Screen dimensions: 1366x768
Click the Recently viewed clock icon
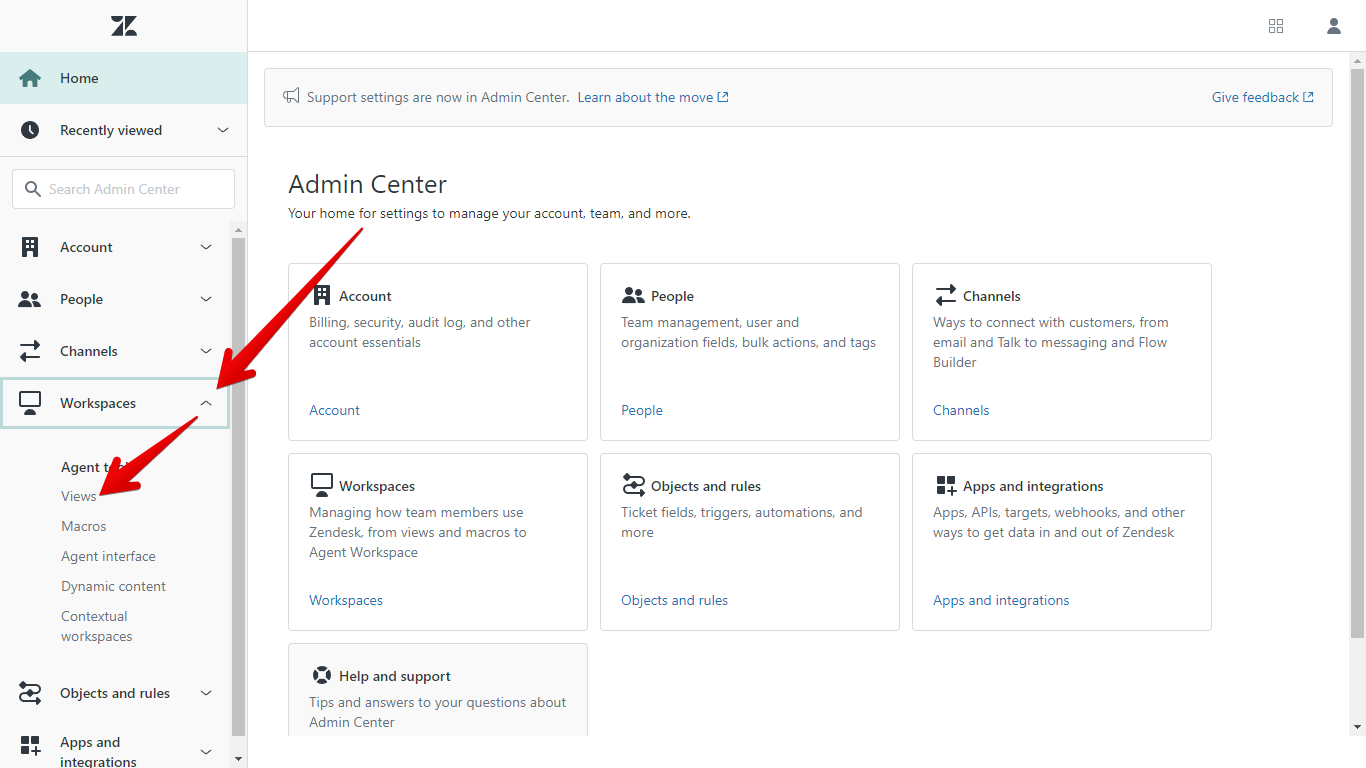click(30, 130)
